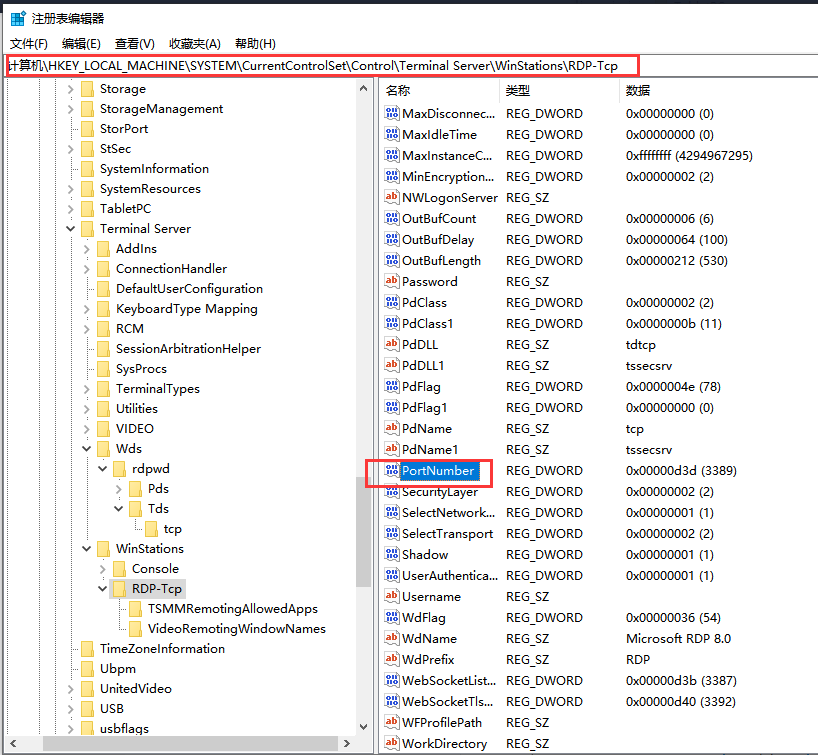Screen dimensions: 818x755
Task: Click the string icon of Password value
Action: pyautogui.click(x=392, y=281)
